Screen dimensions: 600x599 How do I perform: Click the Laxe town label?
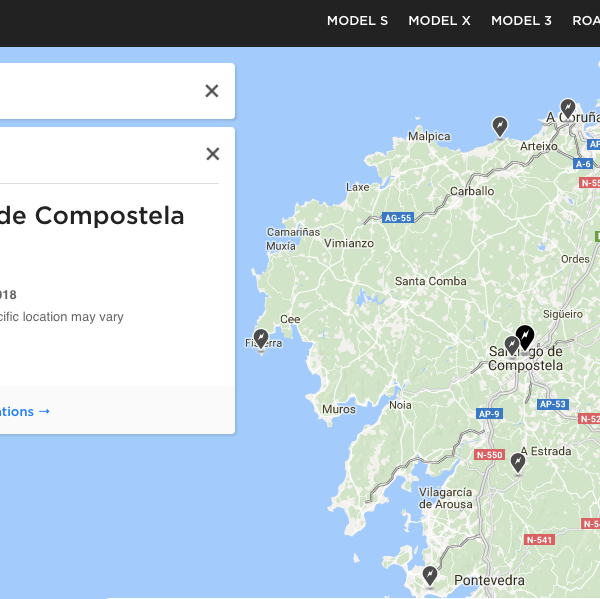point(358,187)
